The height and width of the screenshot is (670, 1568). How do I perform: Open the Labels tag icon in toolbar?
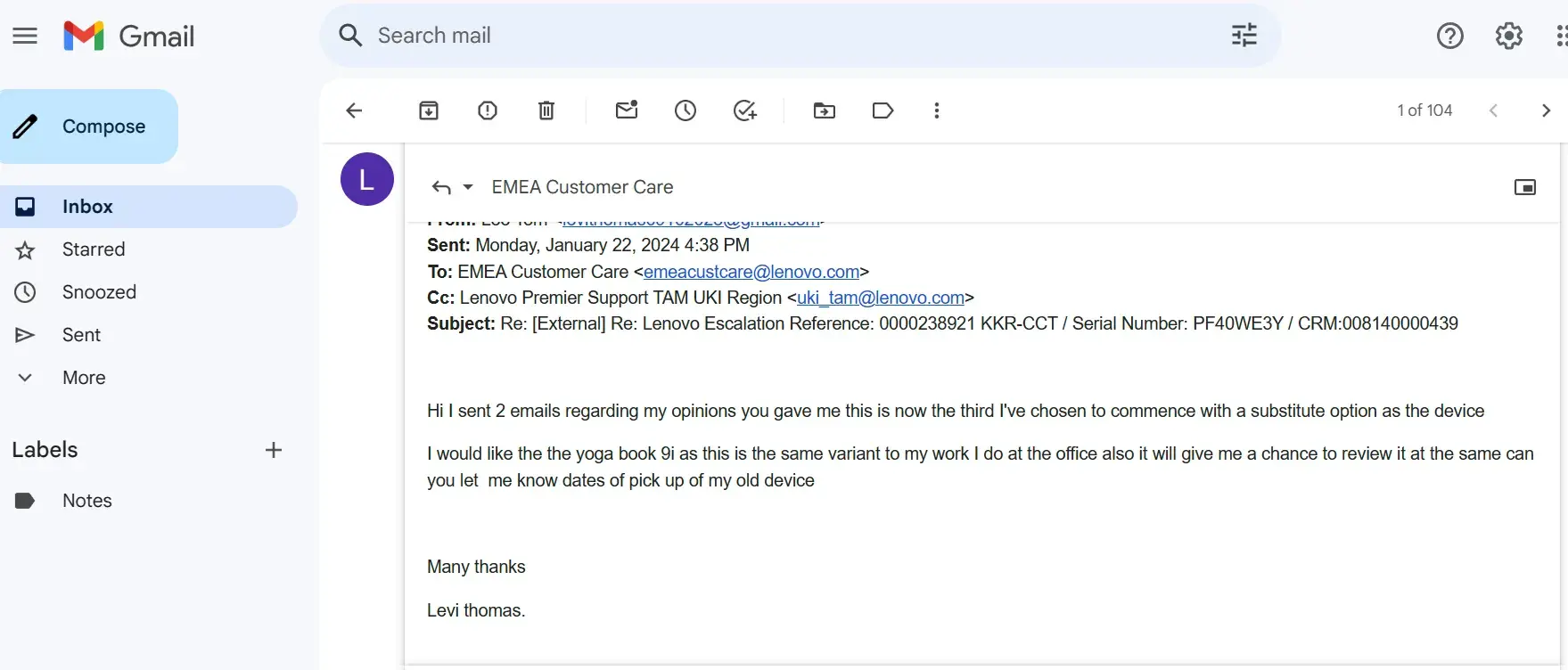883,110
